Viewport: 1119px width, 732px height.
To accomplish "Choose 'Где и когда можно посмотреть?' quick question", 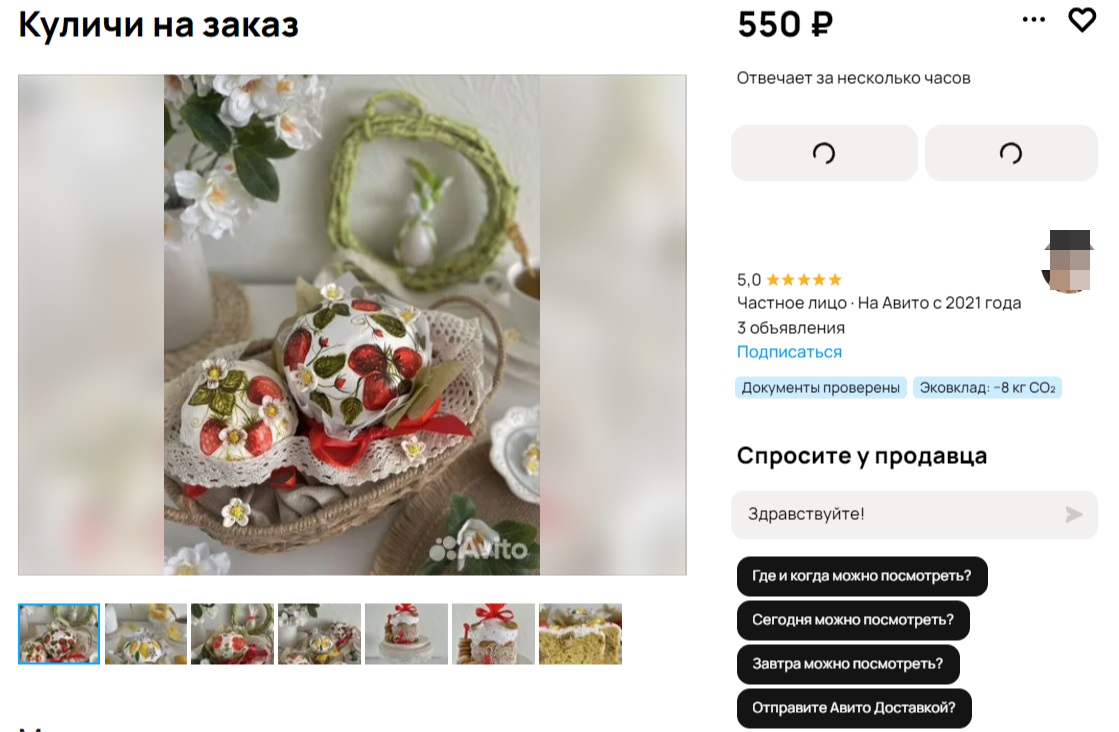I will [862, 576].
